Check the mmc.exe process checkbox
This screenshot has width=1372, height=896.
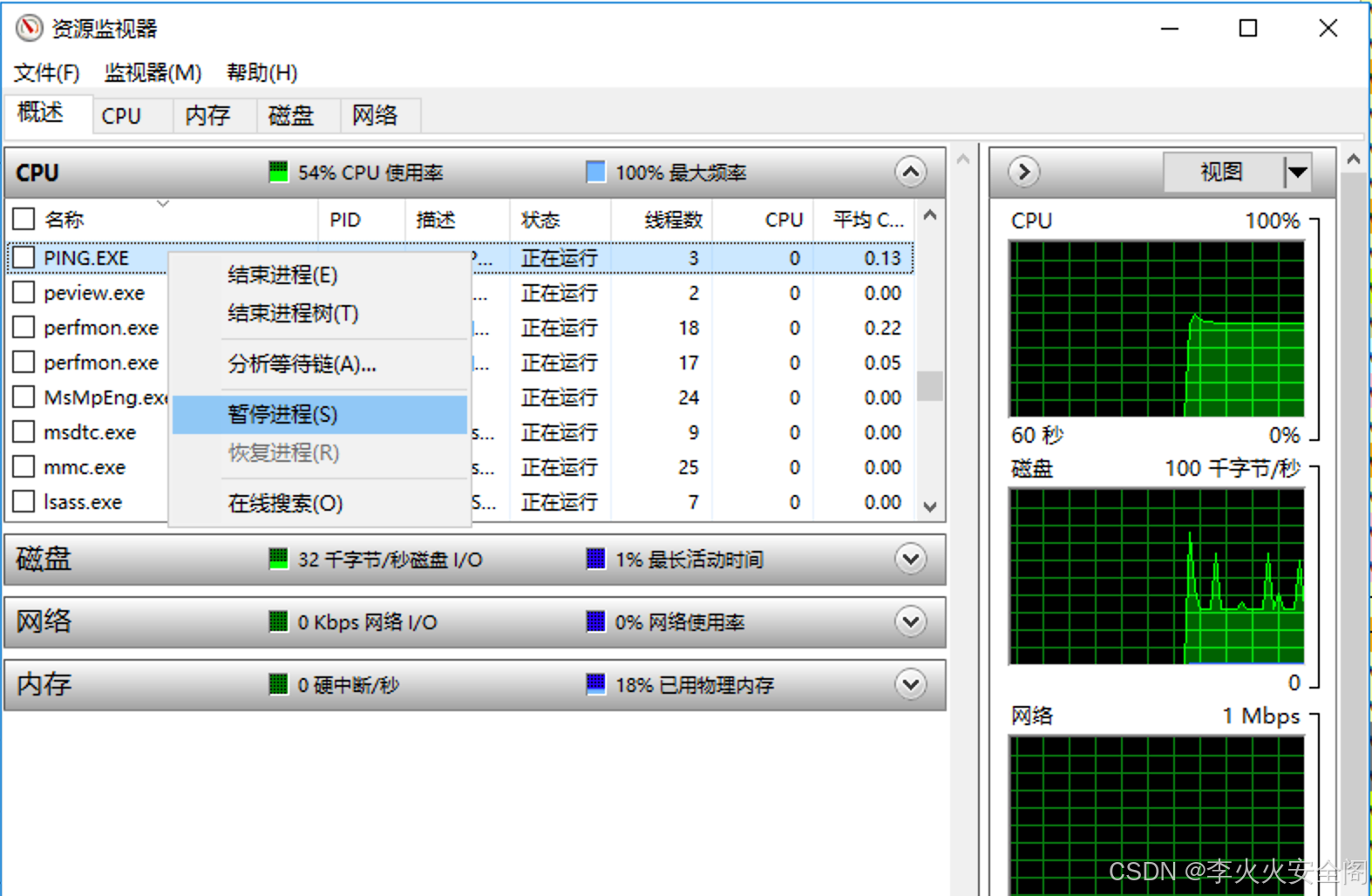click(x=24, y=466)
